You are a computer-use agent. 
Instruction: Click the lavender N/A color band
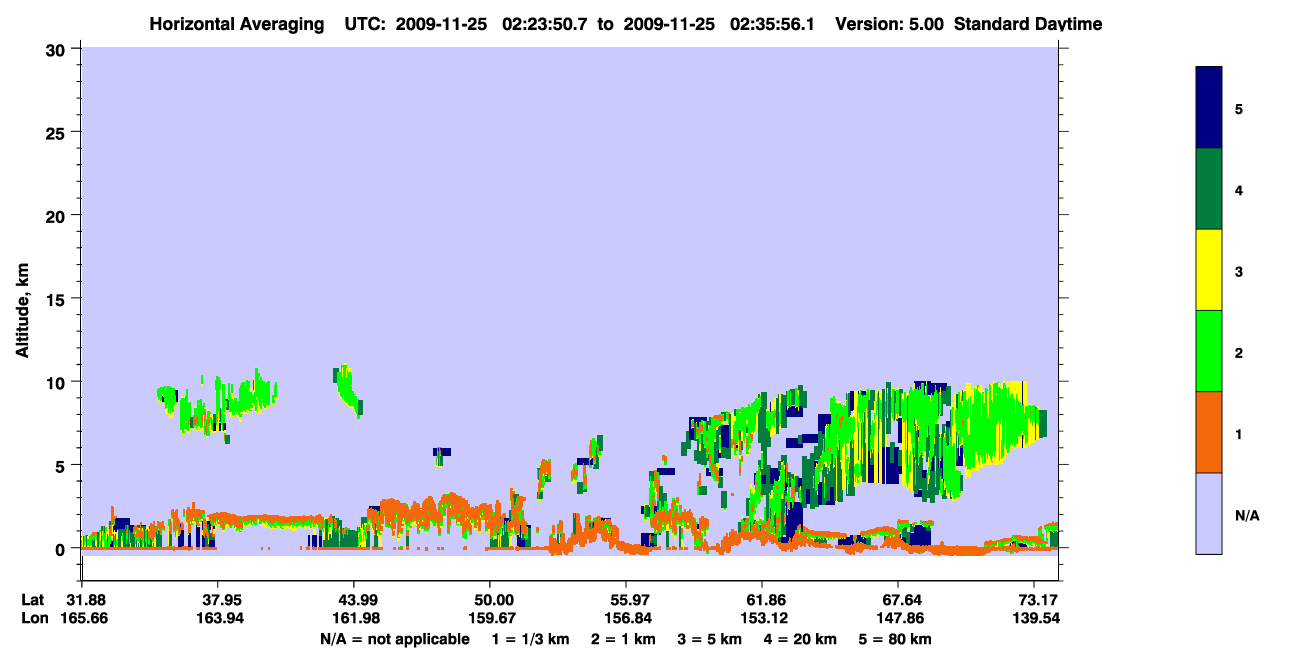[1208, 513]
